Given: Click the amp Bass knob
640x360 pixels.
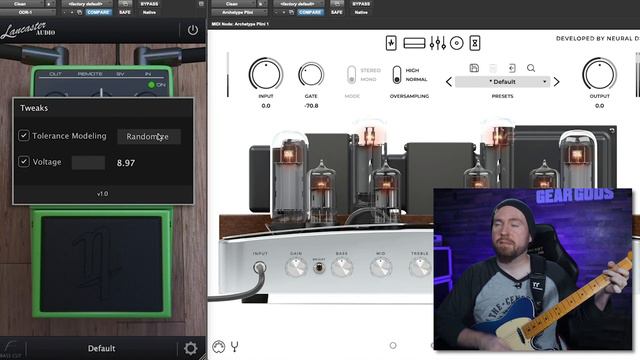Looking at the screenshot, I should [342, 268].
